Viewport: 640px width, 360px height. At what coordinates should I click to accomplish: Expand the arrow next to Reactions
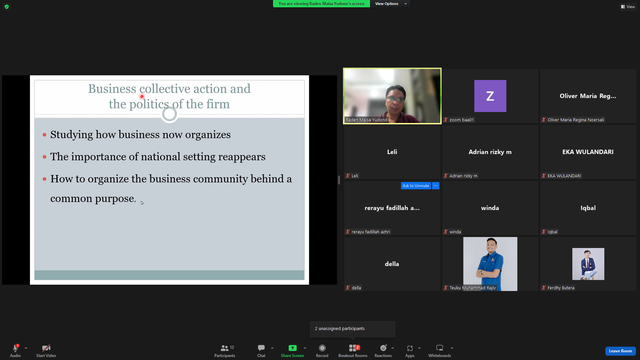pyautogui.click(x=392, y=348)
